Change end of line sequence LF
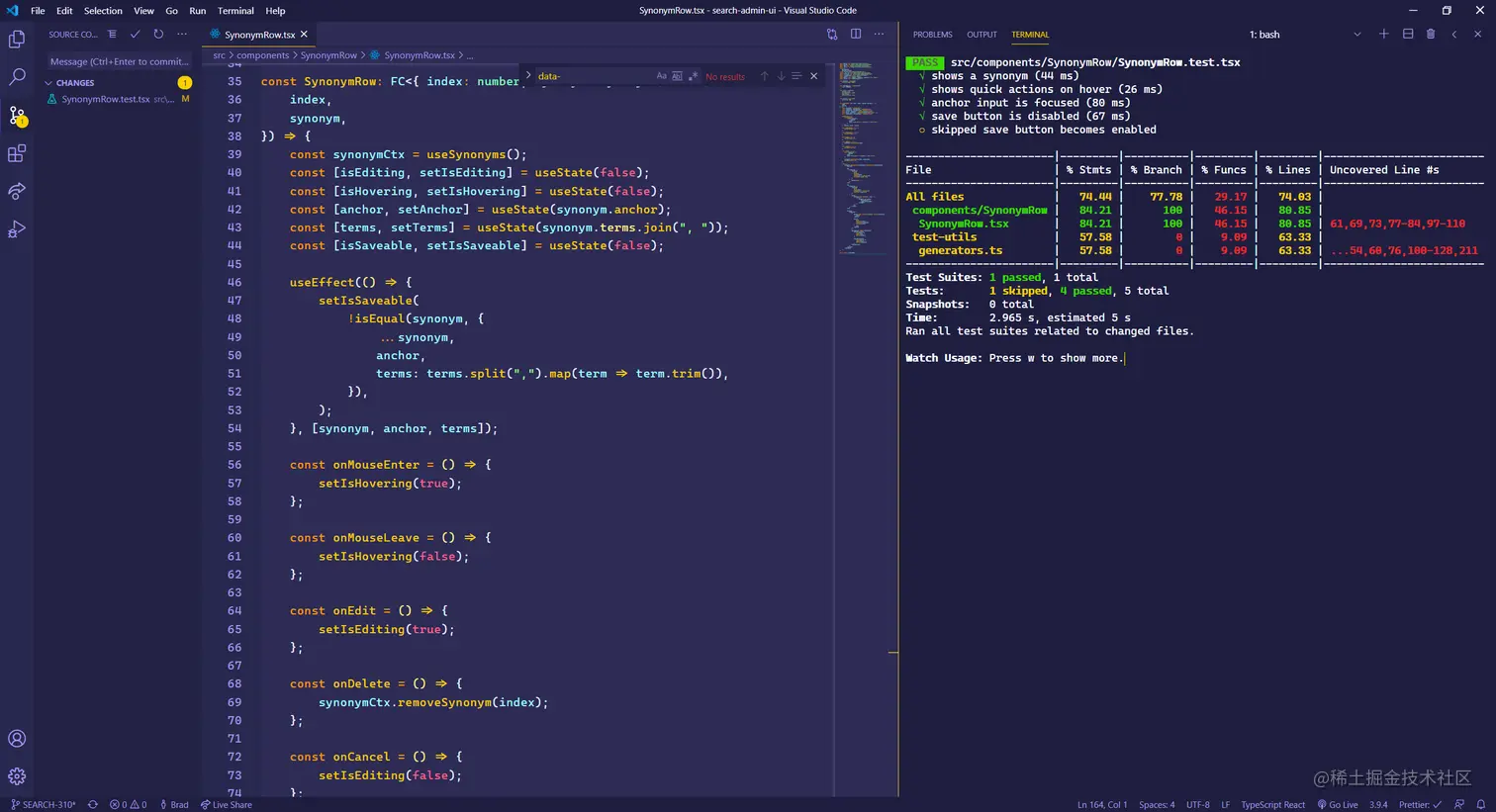Viewport: 1496px width, 812px height. click(x=1225, y=805)
